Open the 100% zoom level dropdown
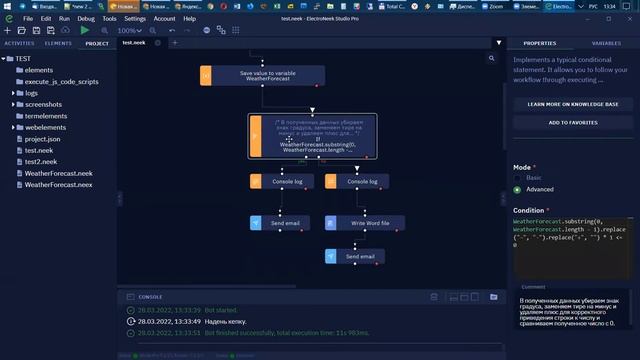This screenshot has height=360, width=640. [x=129, y=31]
